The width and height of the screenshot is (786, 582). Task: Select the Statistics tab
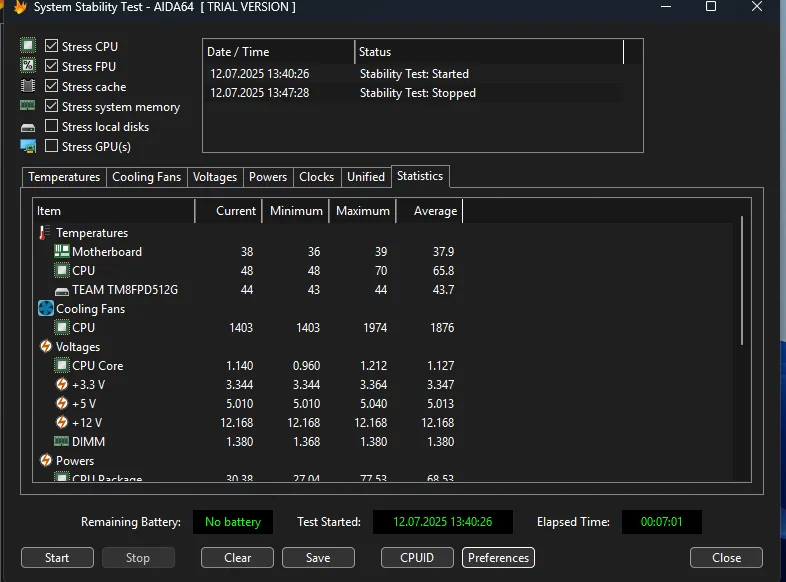[420, 176]
